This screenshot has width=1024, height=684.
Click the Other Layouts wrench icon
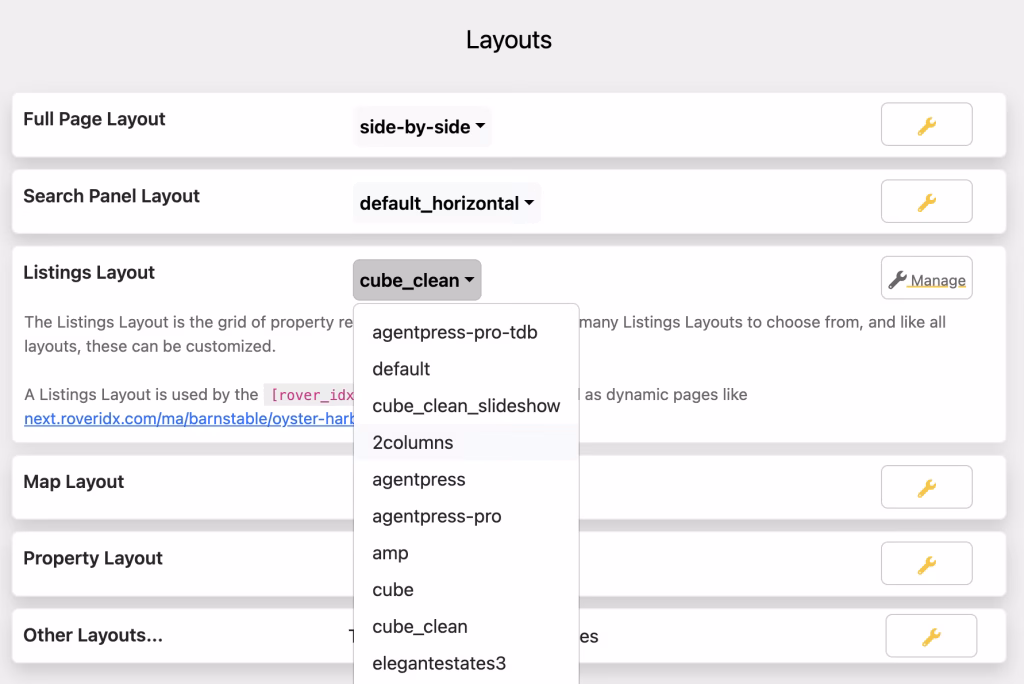pyautogui.click(x=930, y=636)
